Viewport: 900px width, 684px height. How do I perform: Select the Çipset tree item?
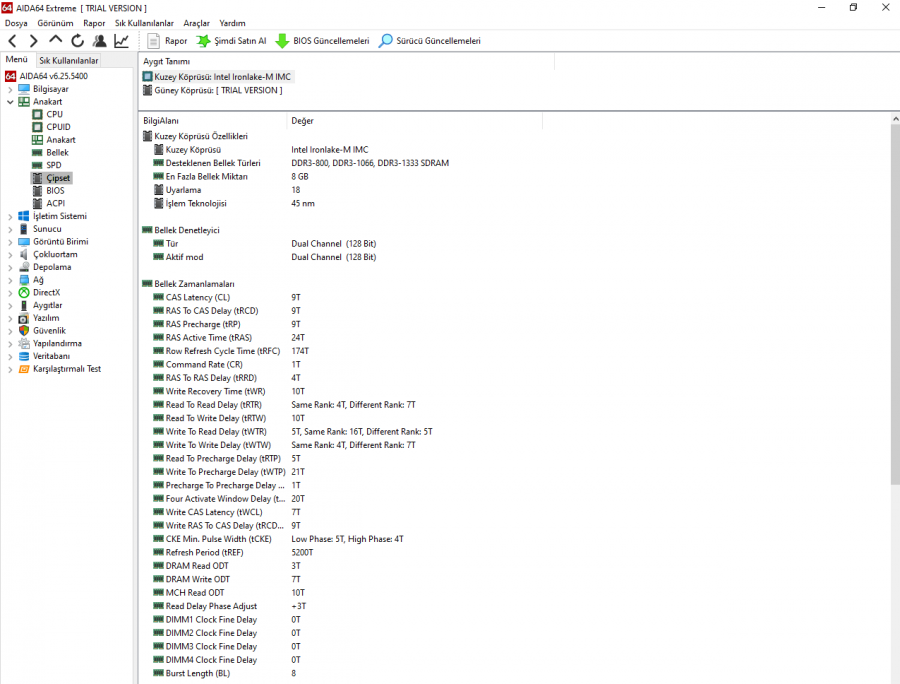tap(58, 178)
